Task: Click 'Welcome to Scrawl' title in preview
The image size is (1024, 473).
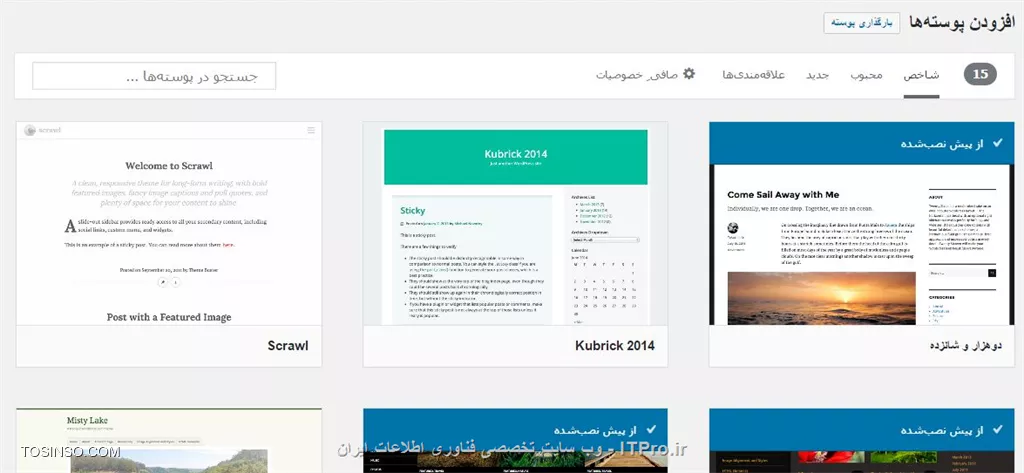Action: (169, 166)
